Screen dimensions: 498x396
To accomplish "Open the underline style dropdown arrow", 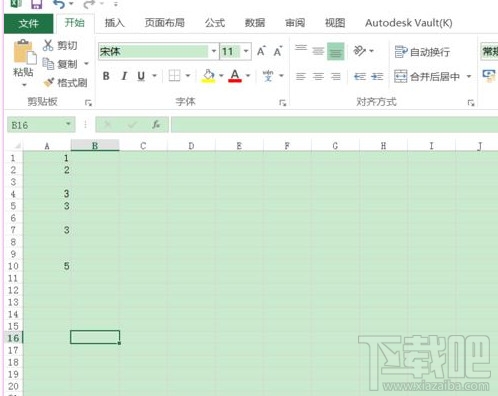I will coord(154,76).
